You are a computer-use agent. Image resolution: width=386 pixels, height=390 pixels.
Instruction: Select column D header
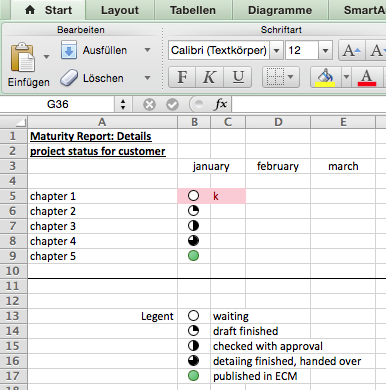click(x=278, y=122)
